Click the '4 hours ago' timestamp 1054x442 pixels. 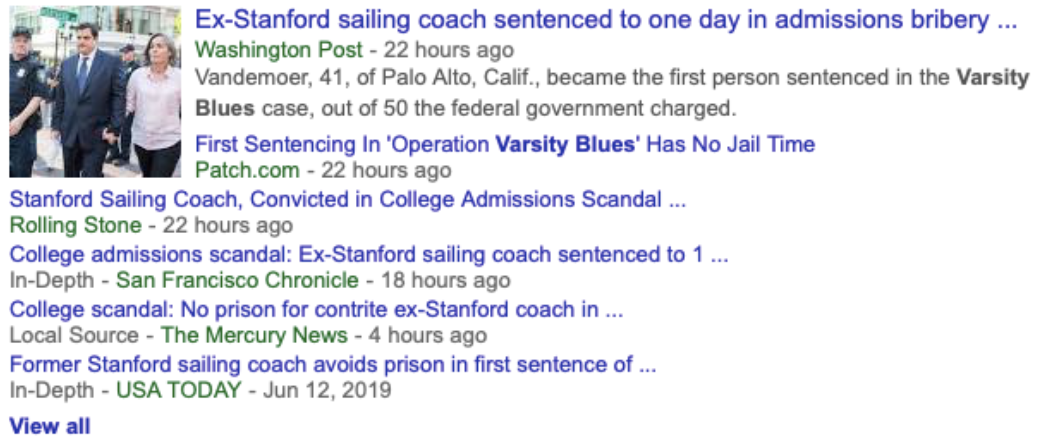coord(429,335)
